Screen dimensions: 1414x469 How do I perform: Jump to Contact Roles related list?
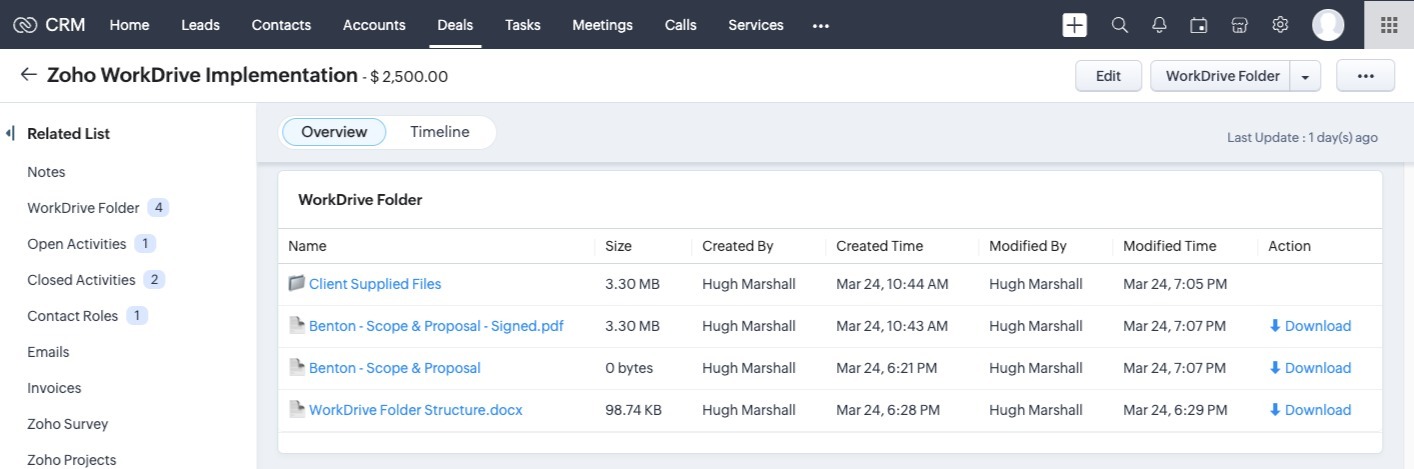[x=72, y=316]
